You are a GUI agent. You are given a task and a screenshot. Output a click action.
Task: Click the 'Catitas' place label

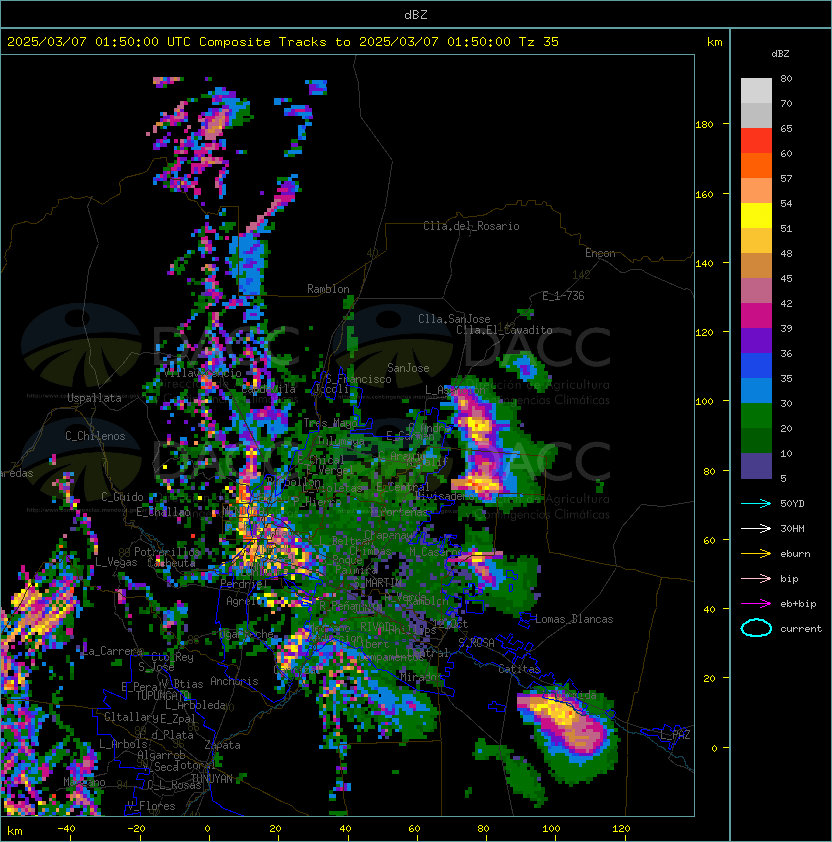519,669
